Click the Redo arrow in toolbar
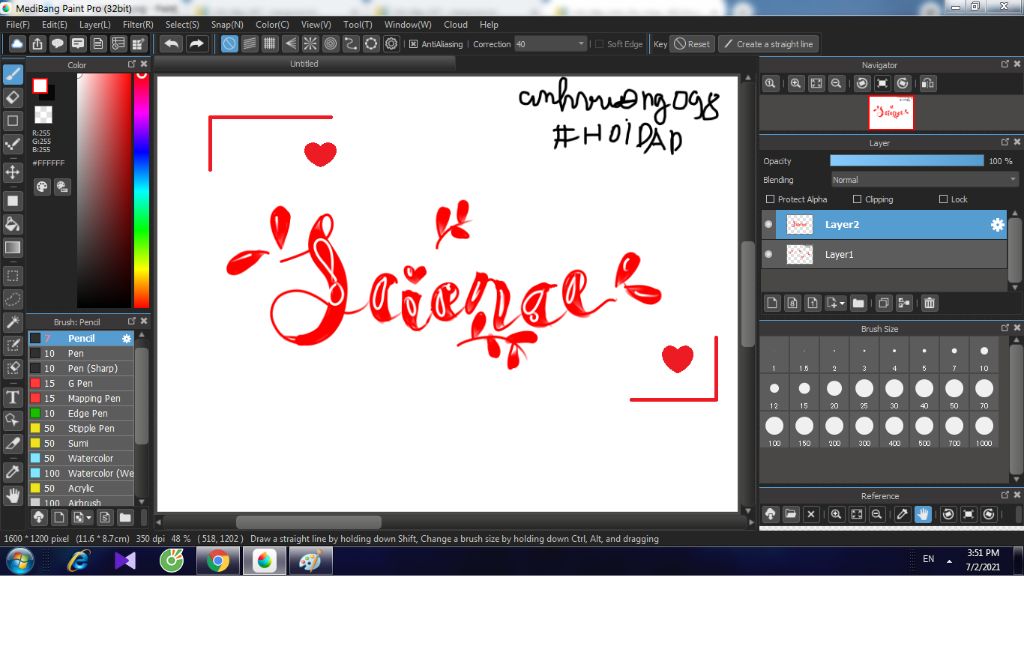The image size is (1024, 661). click(196, 44)
